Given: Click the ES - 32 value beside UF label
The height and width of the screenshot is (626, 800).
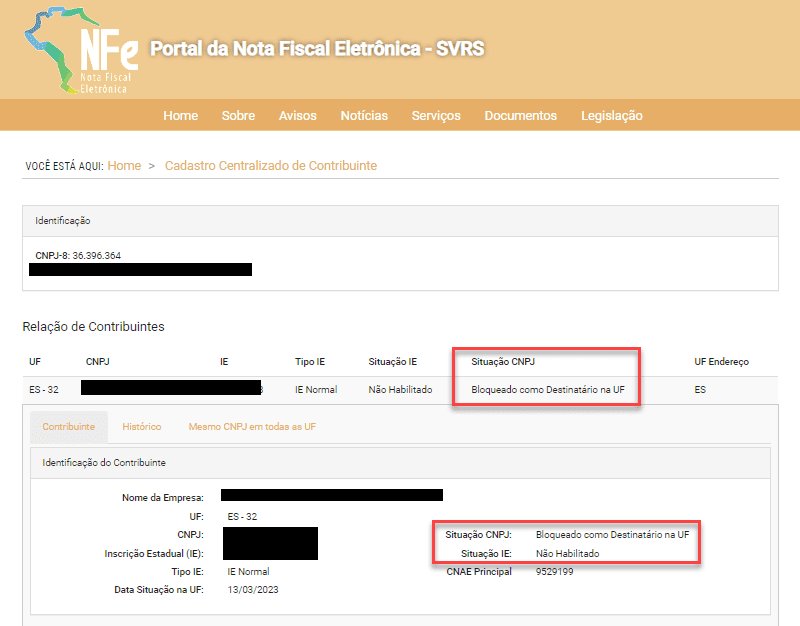Looking at the screenshot, I should (x=242, y=516).
